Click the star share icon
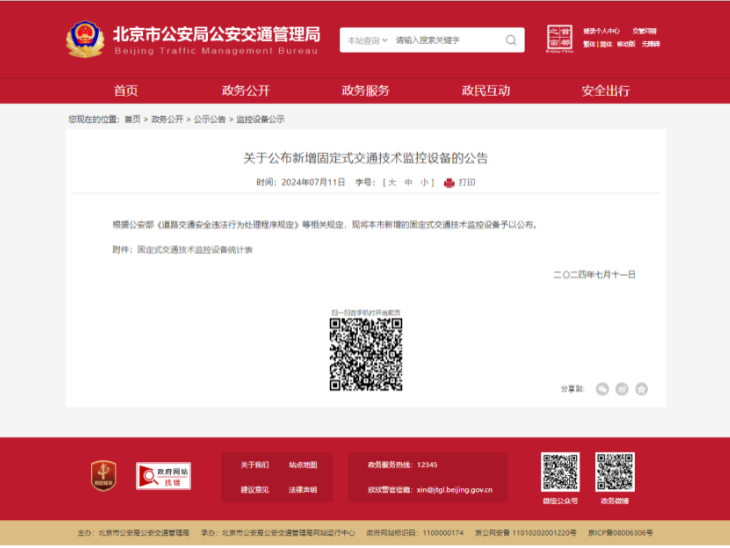 tap(642, 389)
